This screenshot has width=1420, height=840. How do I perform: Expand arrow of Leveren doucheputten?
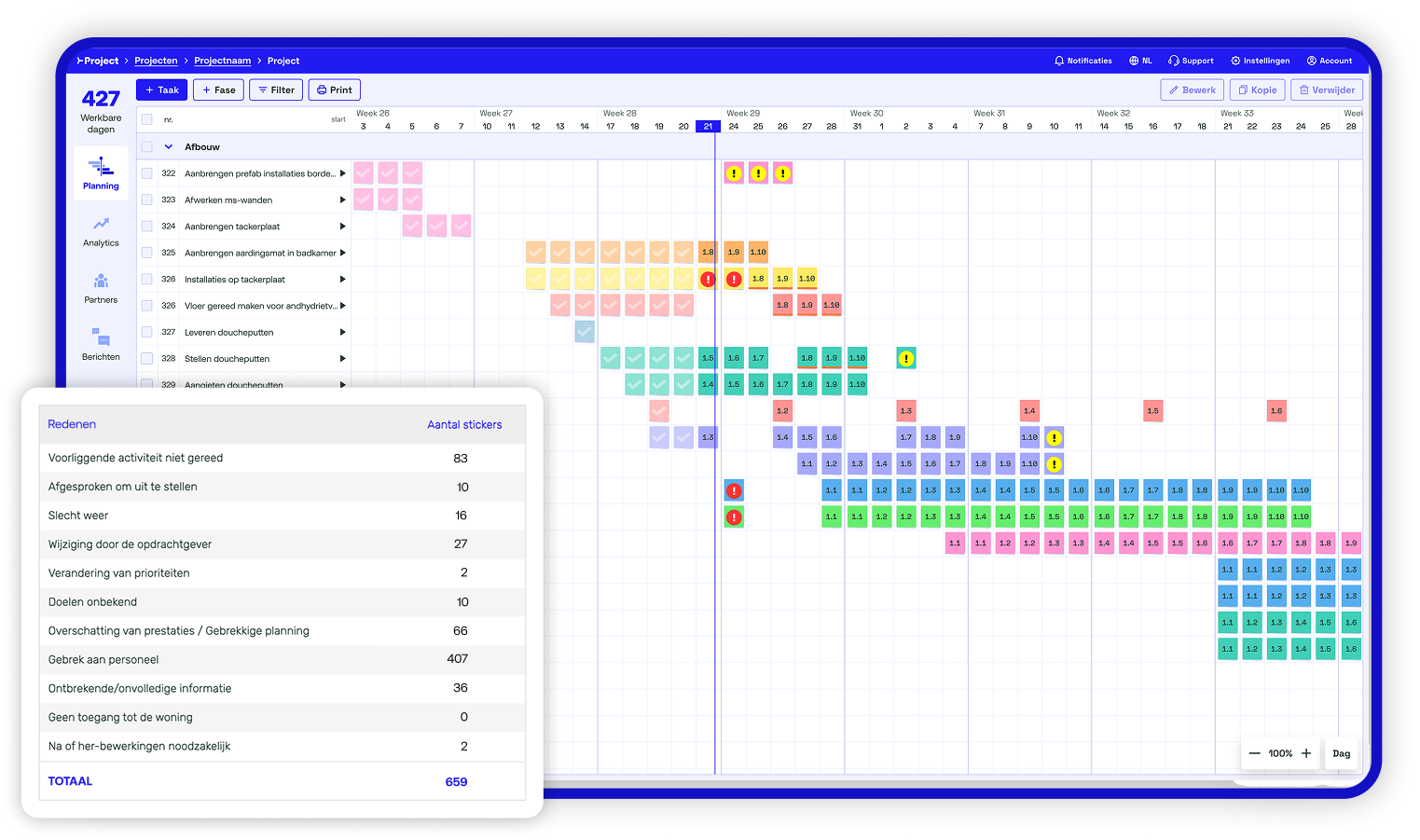[x=343, y=332]
